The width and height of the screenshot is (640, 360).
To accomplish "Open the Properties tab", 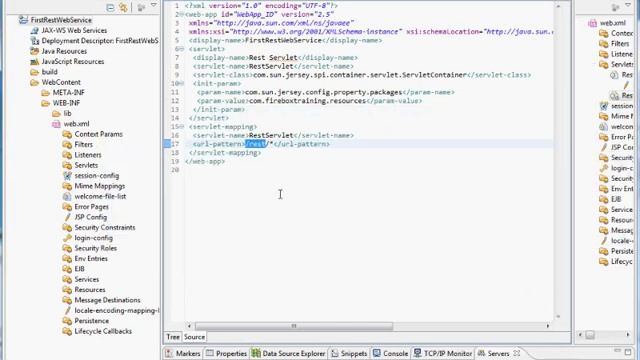I will 227,353.
